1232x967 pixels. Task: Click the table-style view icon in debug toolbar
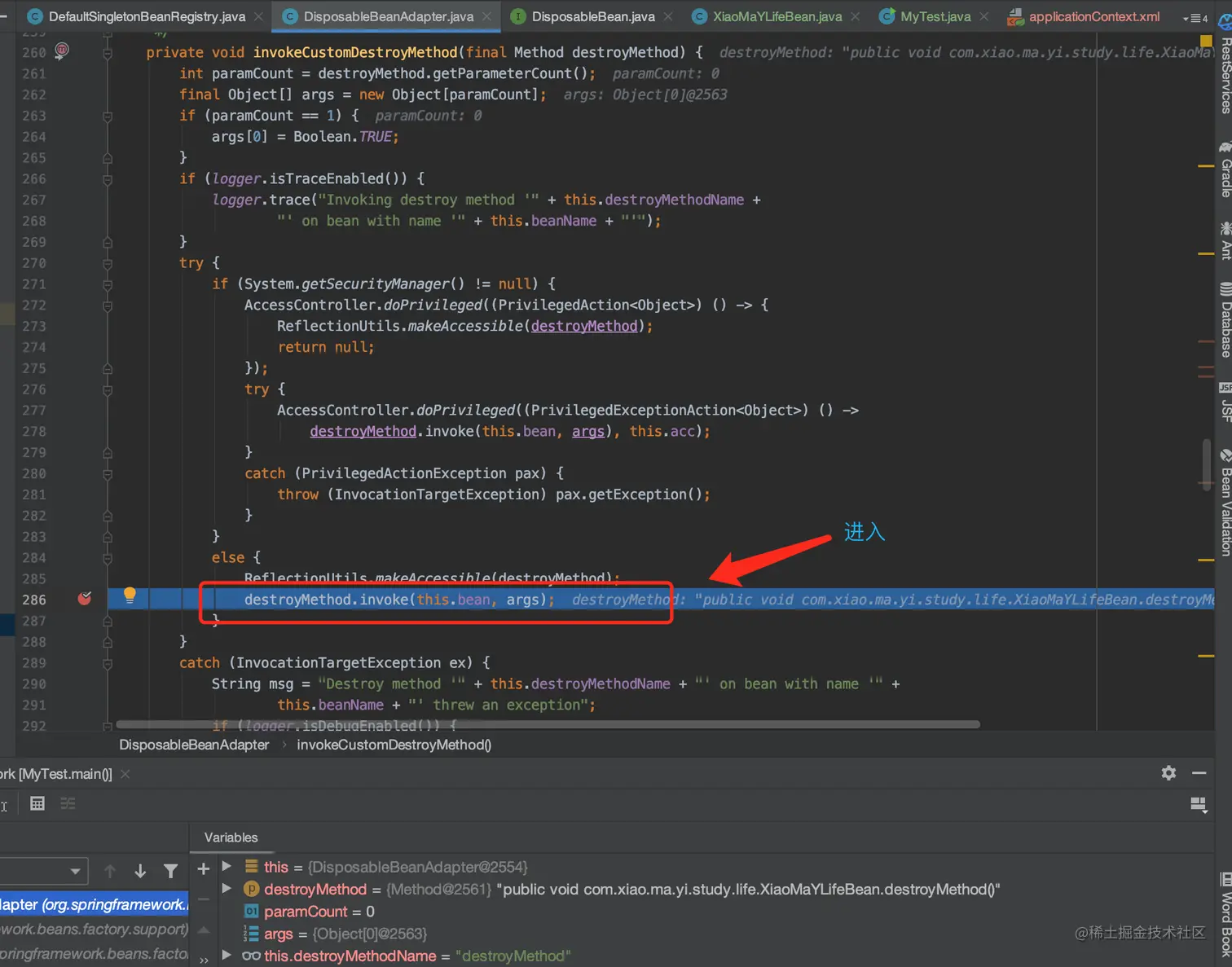(x=37, y=804)
